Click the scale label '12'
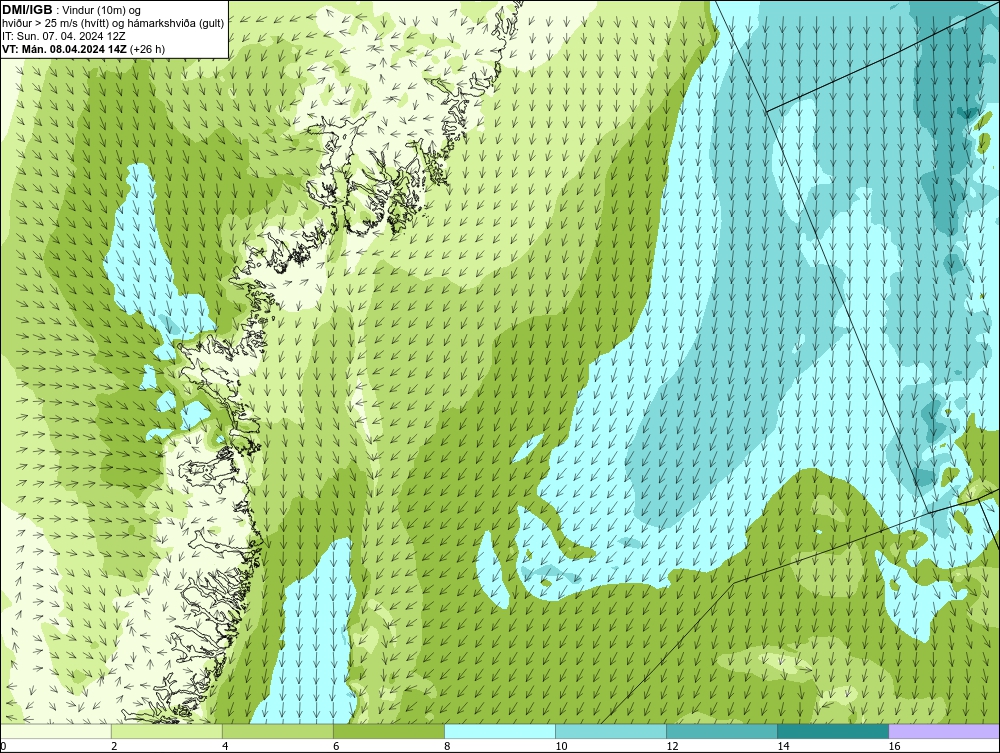1000x753 pixels. click(x=672, y=746)
